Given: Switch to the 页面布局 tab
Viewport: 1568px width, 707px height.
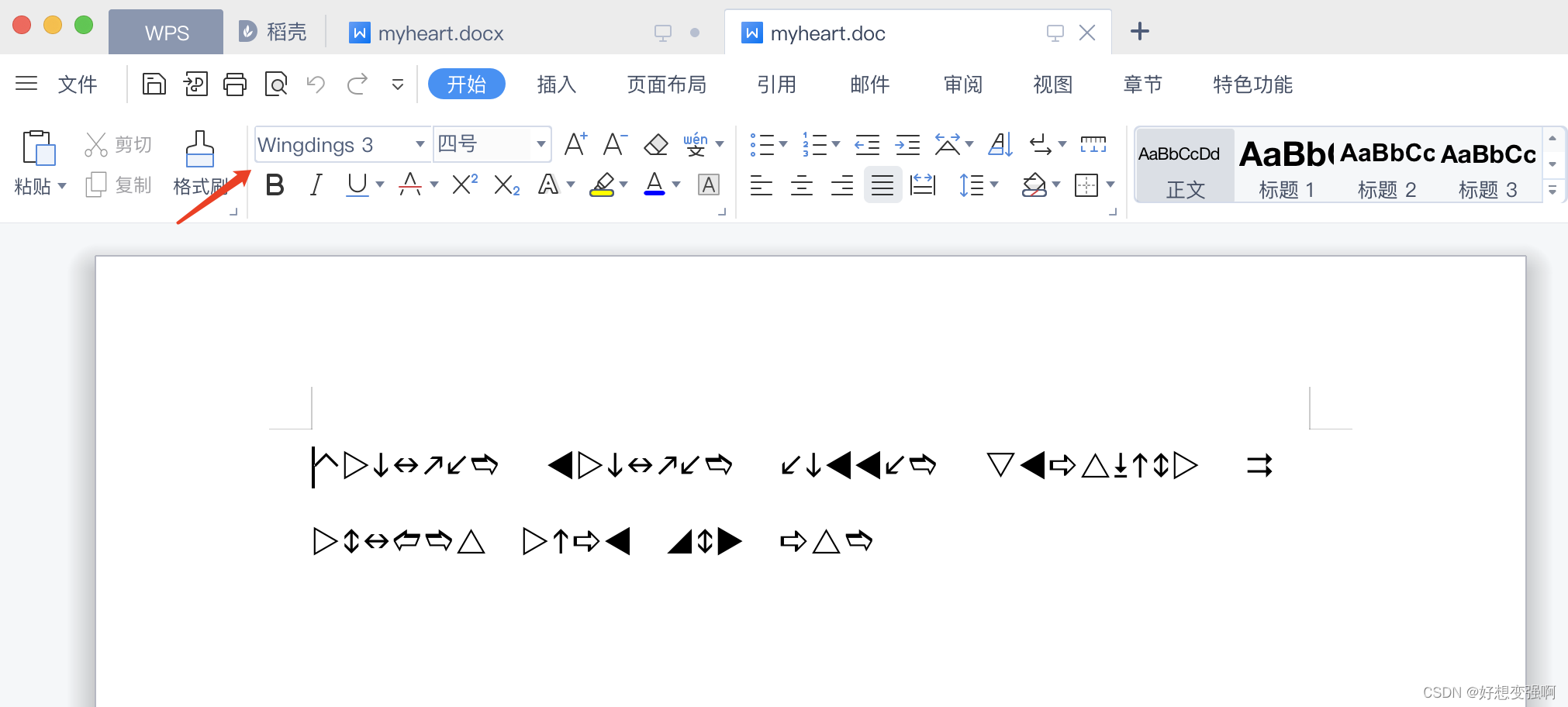Looking at the screenshot, I should [667, 84].
